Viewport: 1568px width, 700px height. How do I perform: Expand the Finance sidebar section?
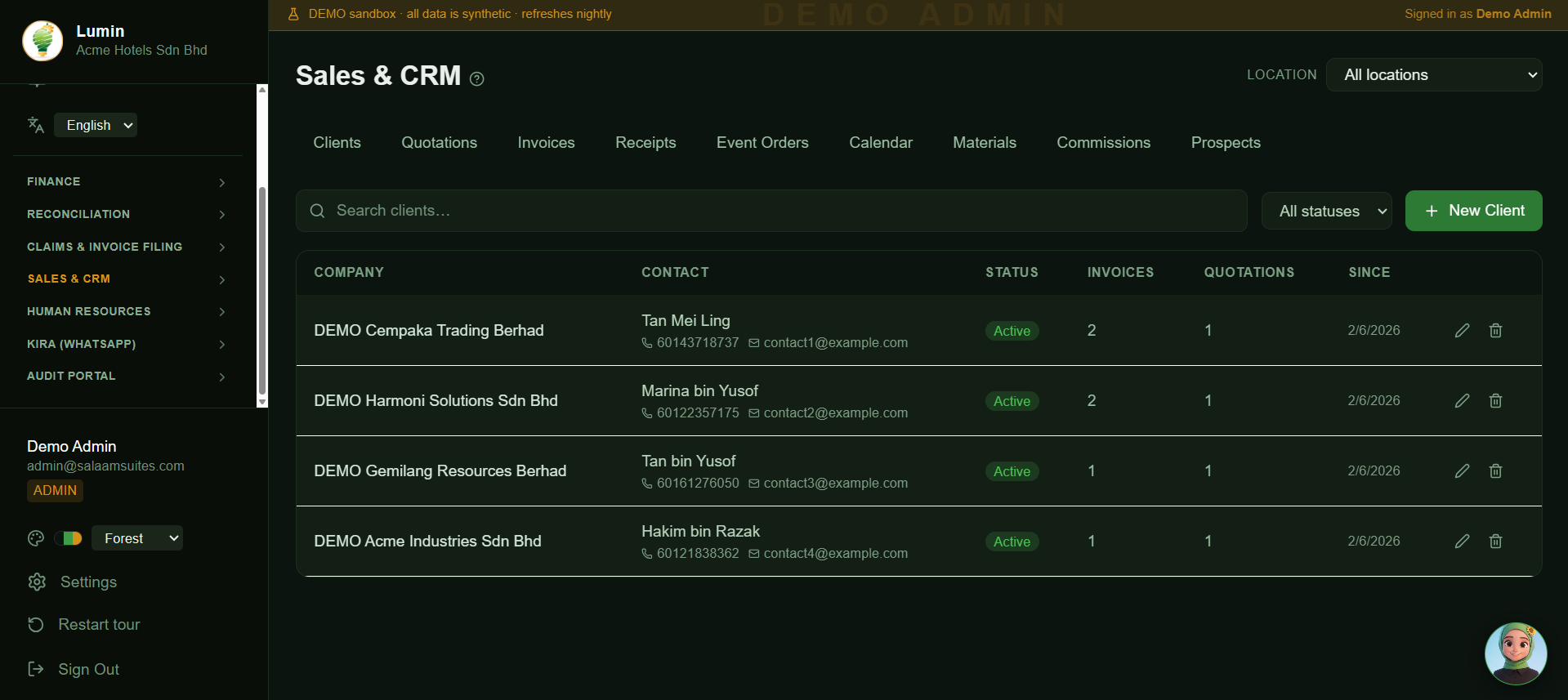[x=127, y=181]
